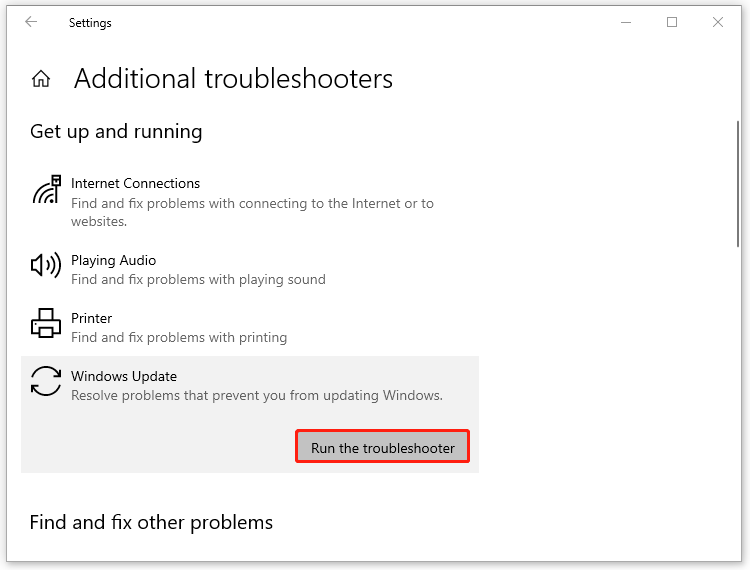Click the Windows Update sync arrows icon

point(45,381)
